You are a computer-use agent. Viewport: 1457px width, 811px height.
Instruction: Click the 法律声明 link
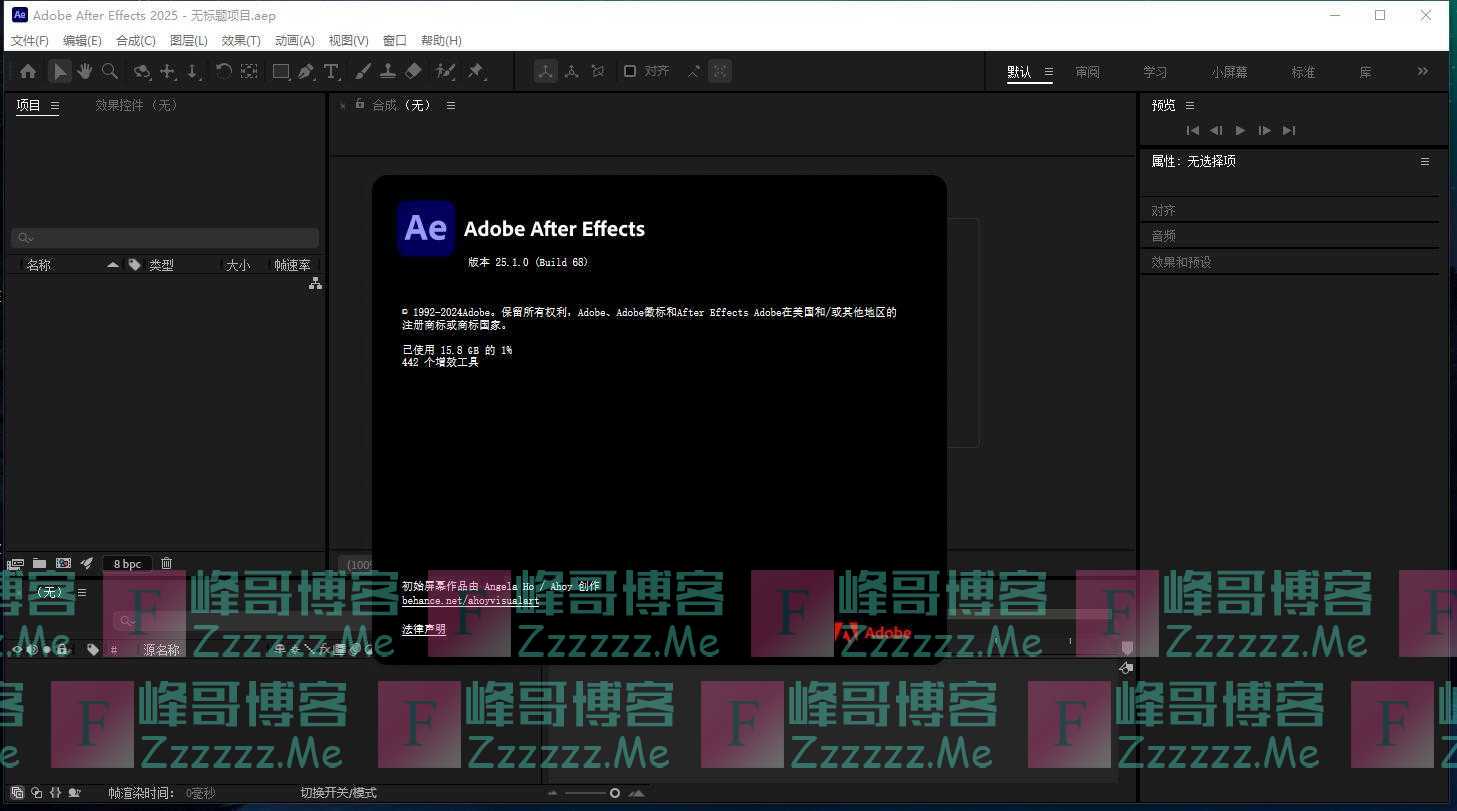coord(424,629)
